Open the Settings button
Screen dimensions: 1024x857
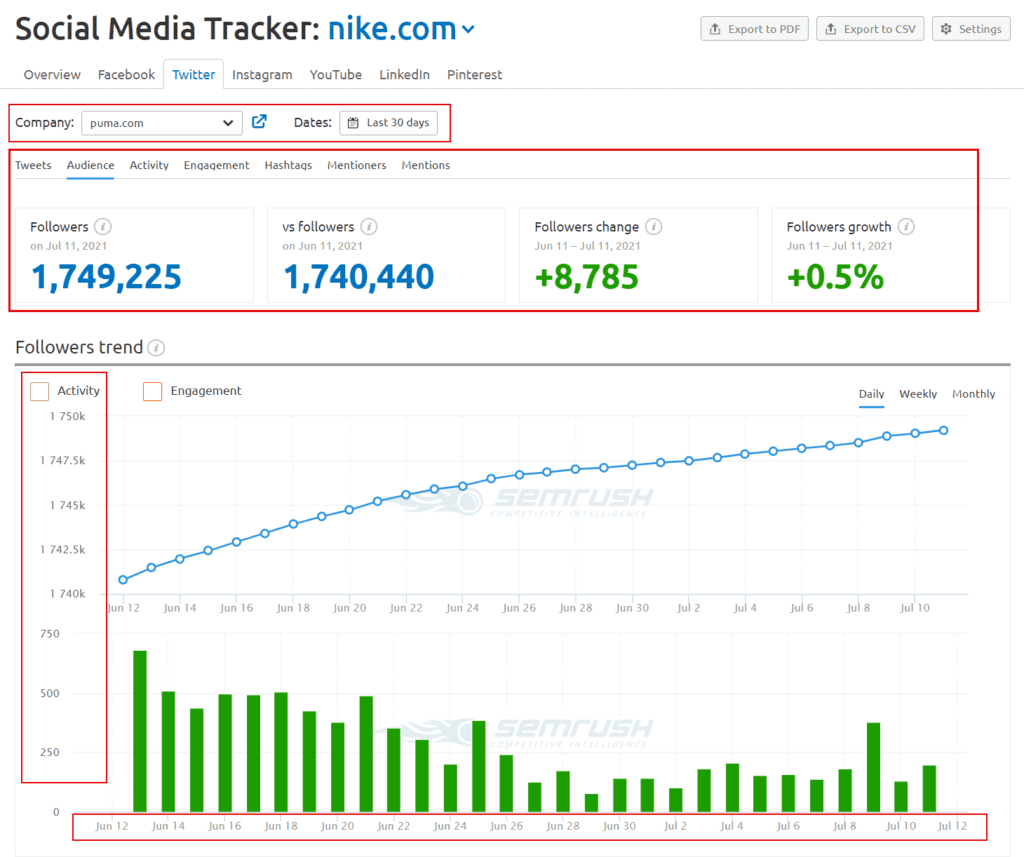coord(971,29)
